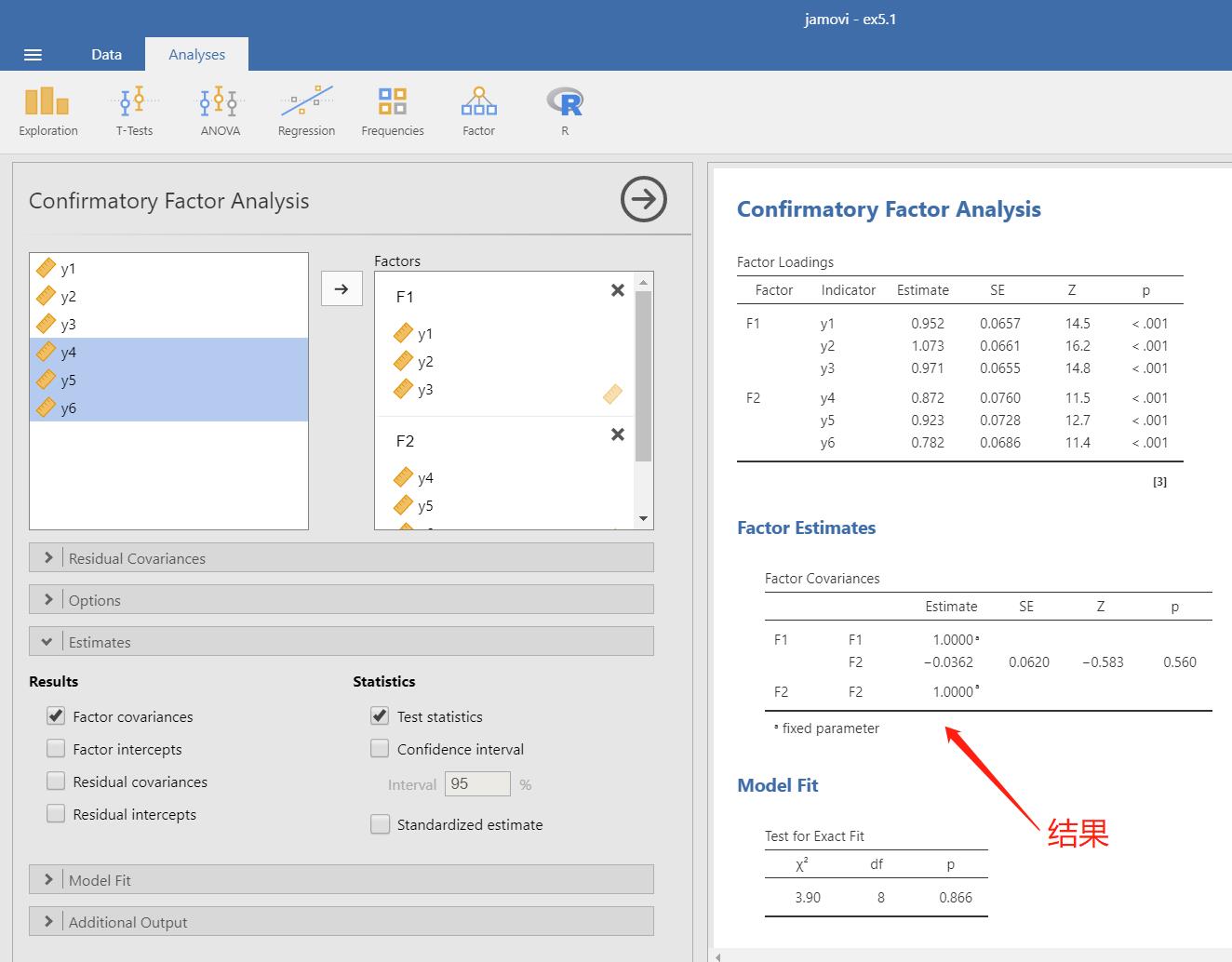Click the chi-square value 3.90
Viewport: 1232px width, 962px height.
808,898
